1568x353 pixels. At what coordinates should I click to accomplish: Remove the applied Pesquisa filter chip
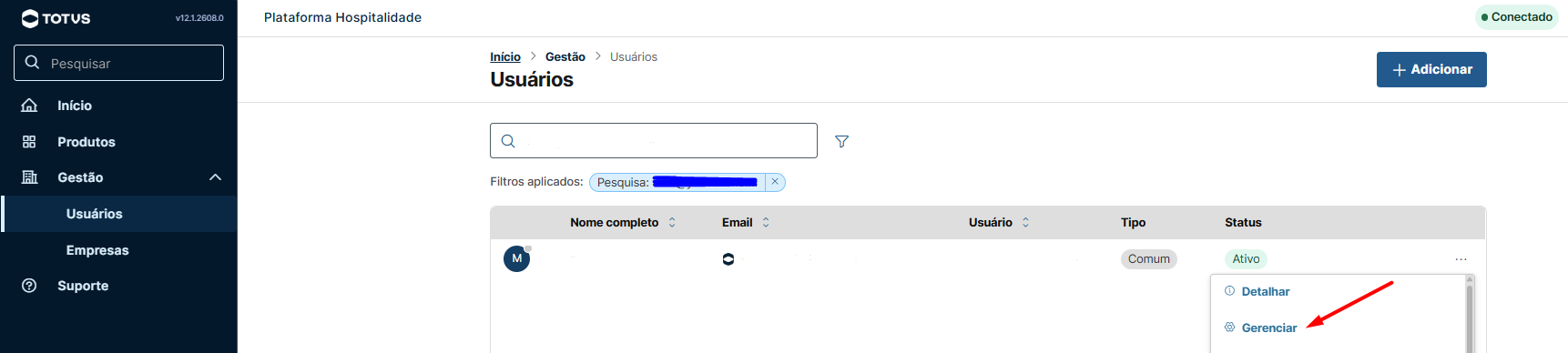coord(775,182)
